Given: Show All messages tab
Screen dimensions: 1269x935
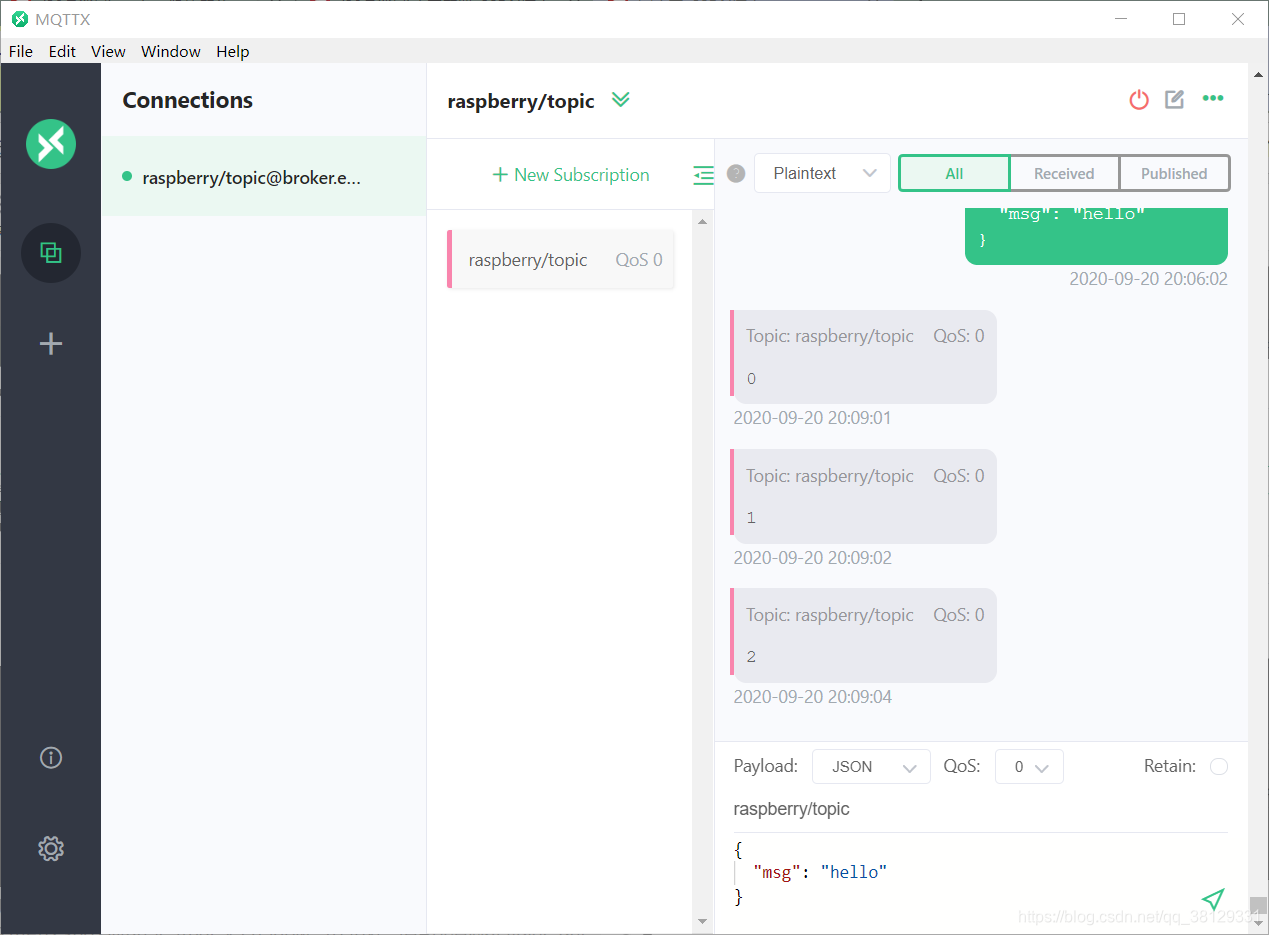Looking at the screenshot, I should [954, 173].
